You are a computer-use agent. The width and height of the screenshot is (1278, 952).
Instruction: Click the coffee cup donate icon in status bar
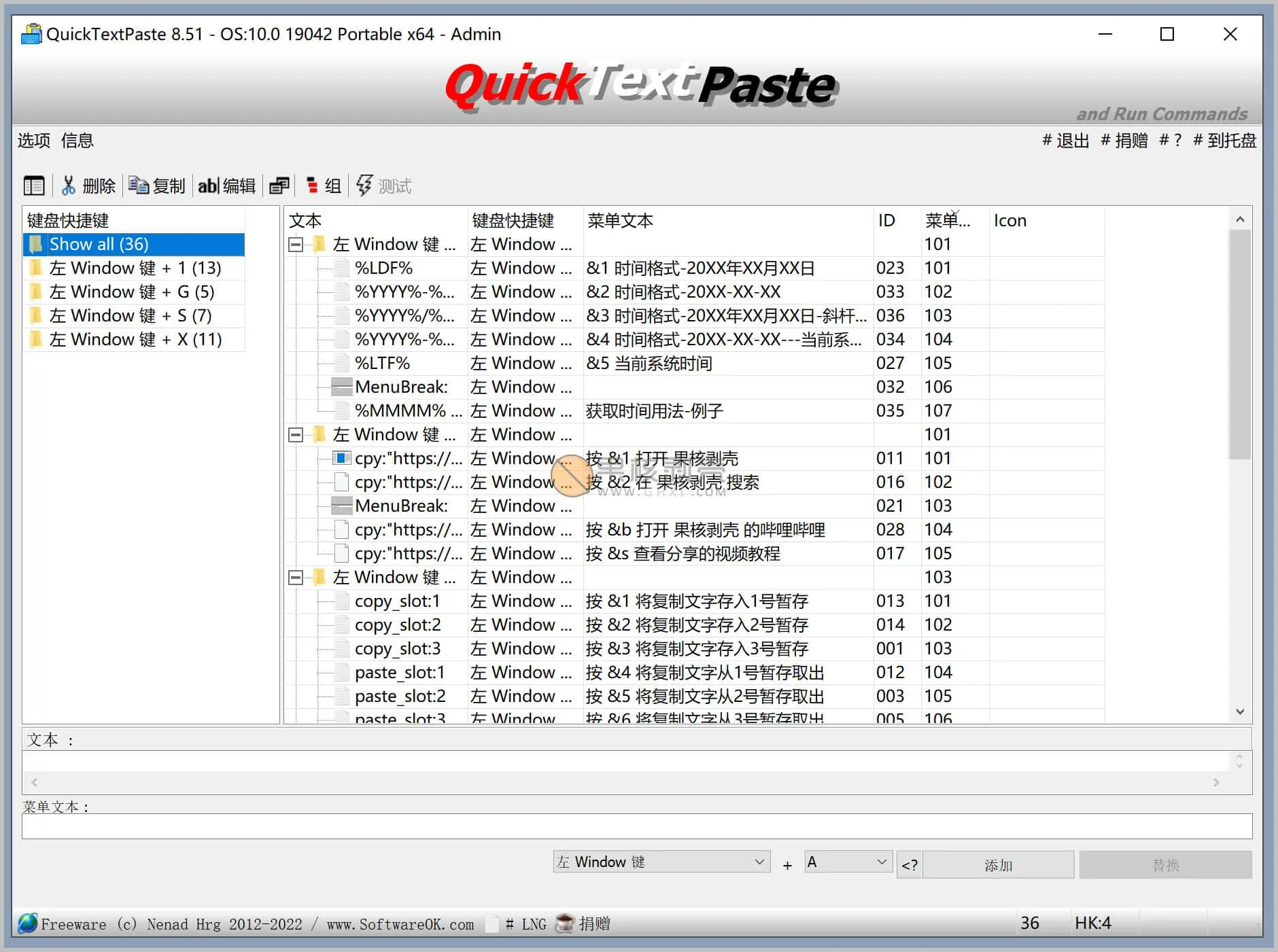[x=564, y=923]
